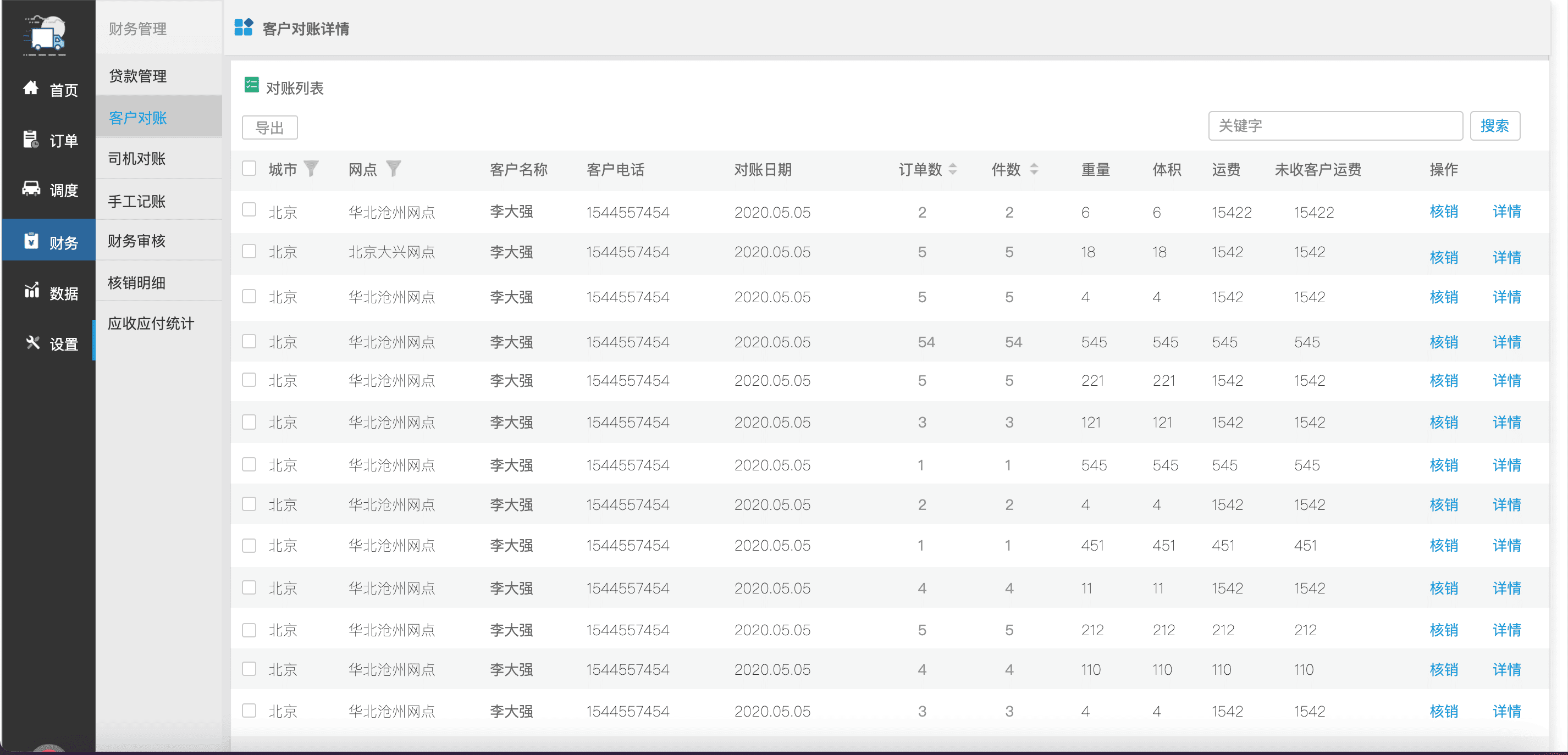Check the first row checkbox for 北京

coord(249,210)
